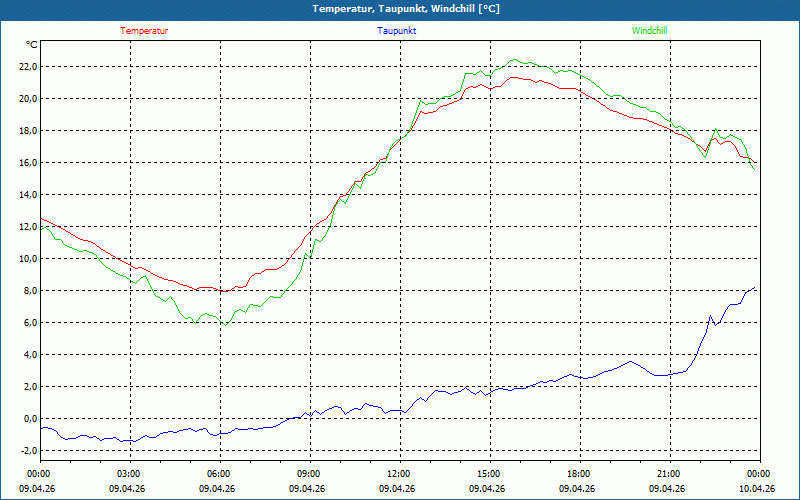Click the '10.04.26' date label
The image size is (800, 500).
(757, 489)
